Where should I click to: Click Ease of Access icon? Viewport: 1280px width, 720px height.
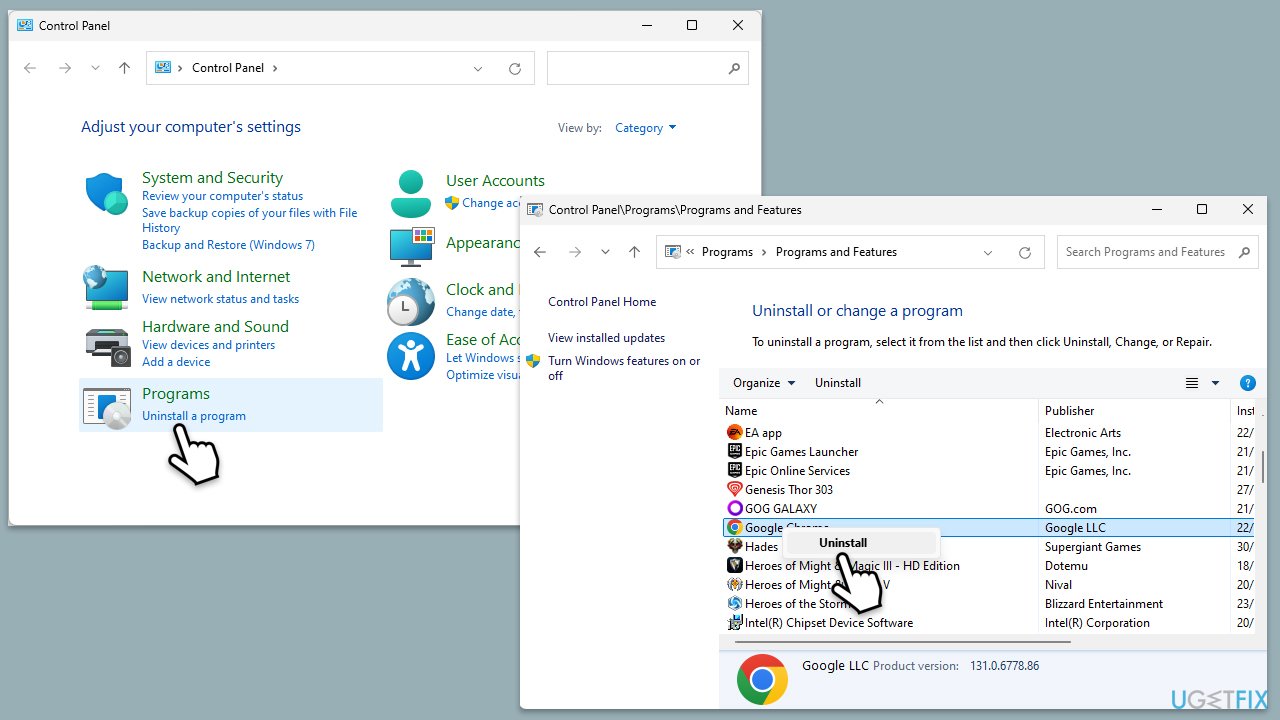point(411,356)
